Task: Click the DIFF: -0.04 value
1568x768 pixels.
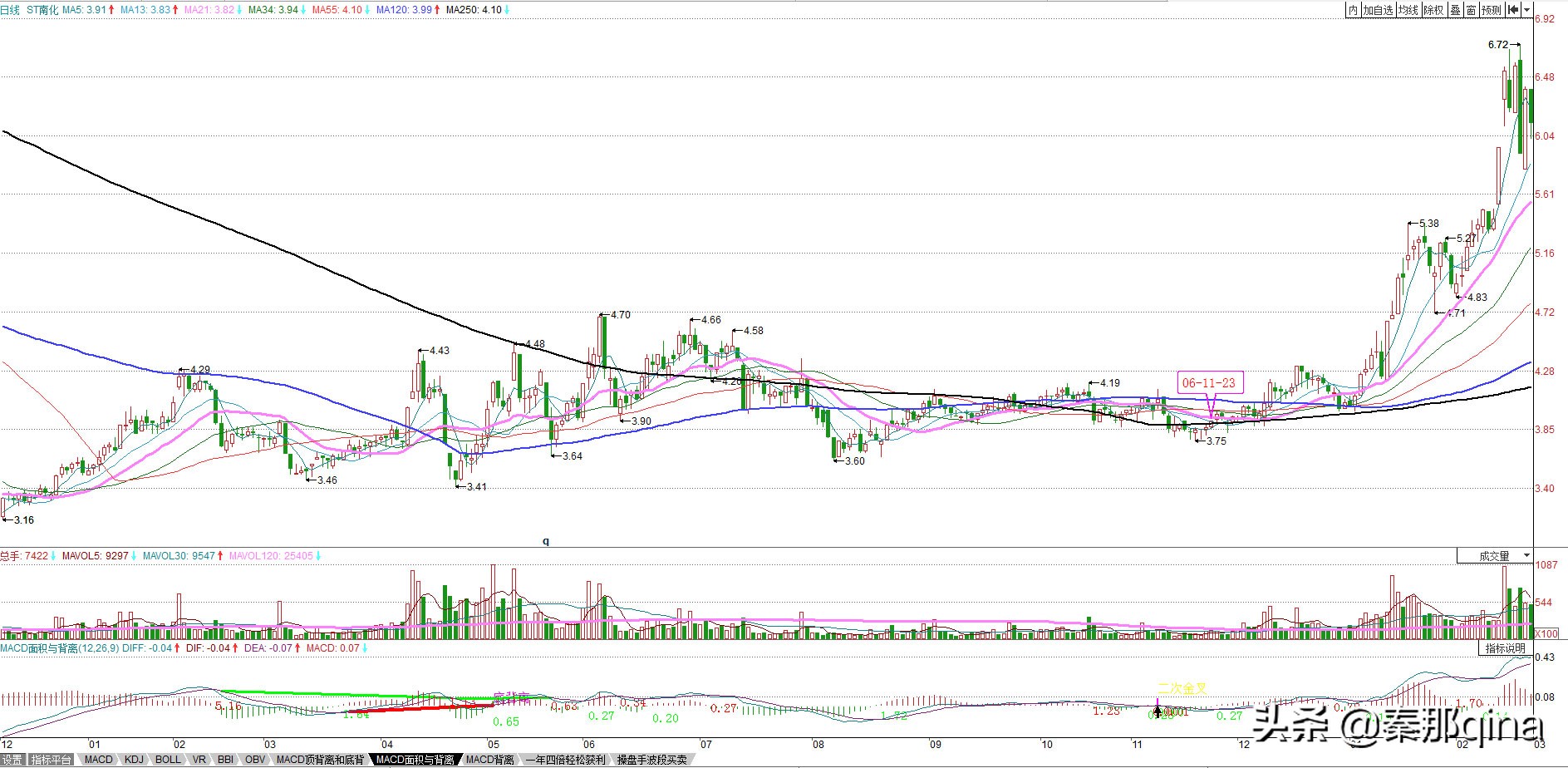Action: [148, 648]
